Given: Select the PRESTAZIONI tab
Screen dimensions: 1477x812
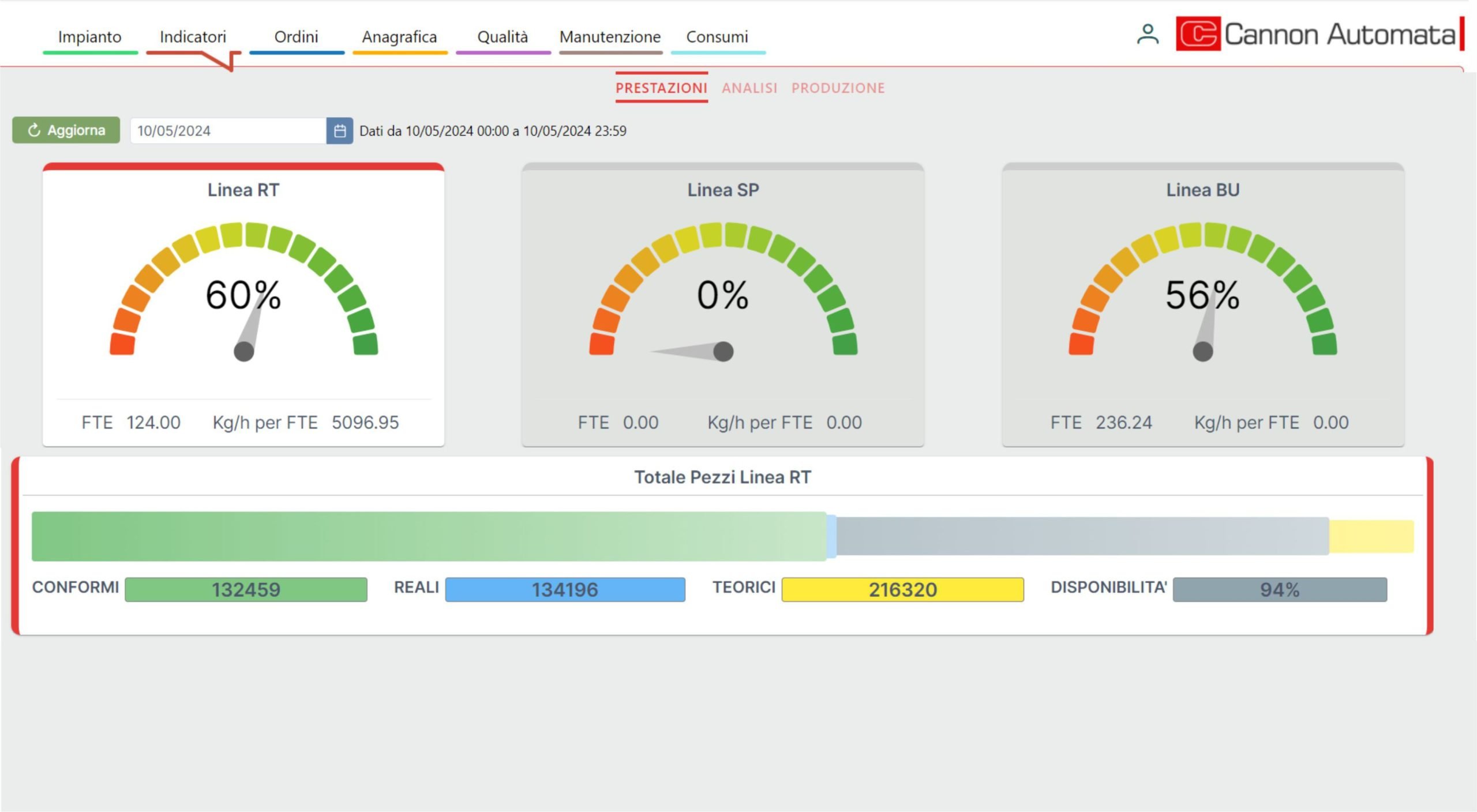Looking at the screenshot, I should click(x=661, y=88).
